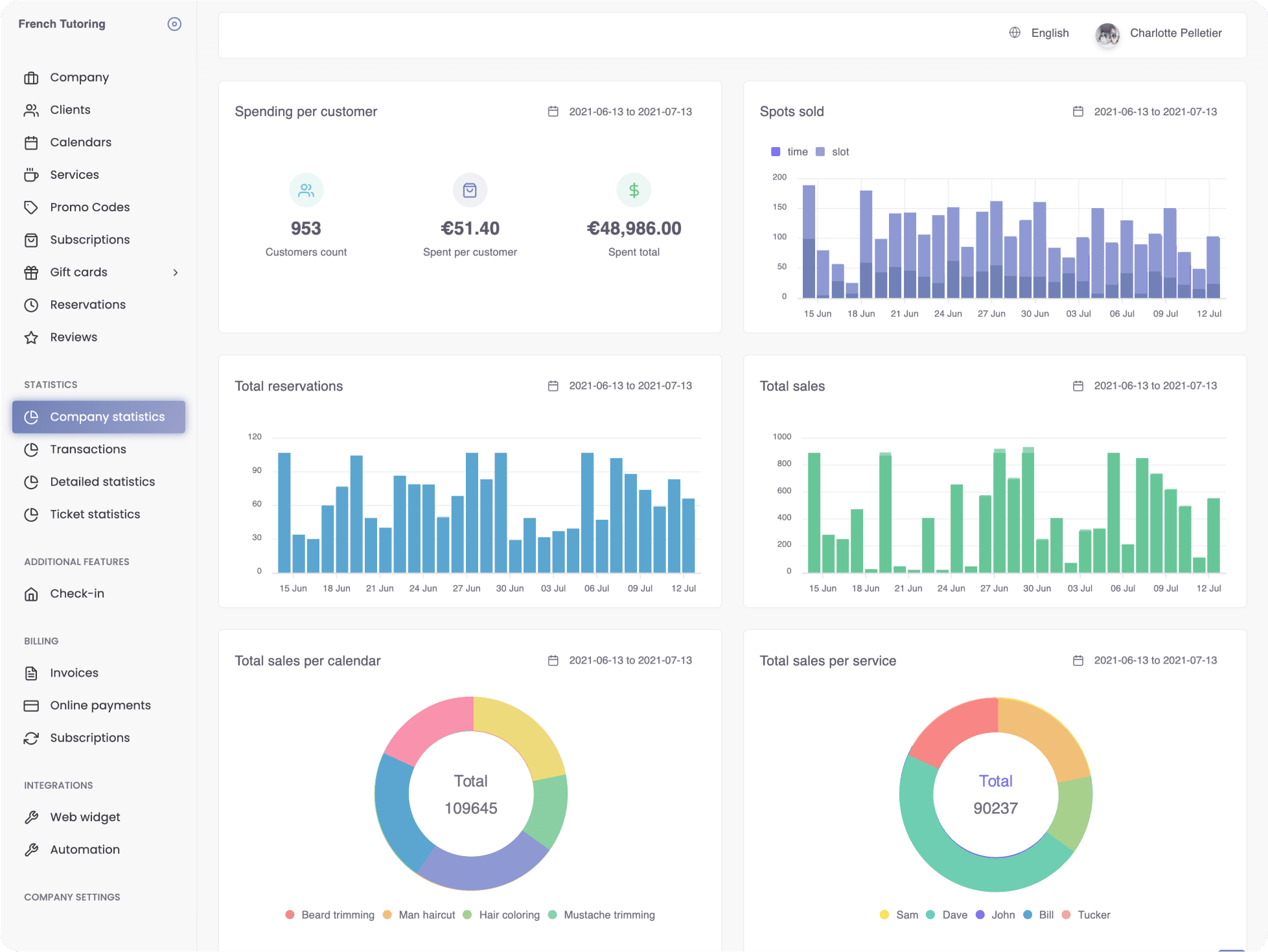The width and height of the screenshot is (1268, 952).
Task: Click the Company briefcase icon
Action: pyautogui.click(x=31, y=78)
